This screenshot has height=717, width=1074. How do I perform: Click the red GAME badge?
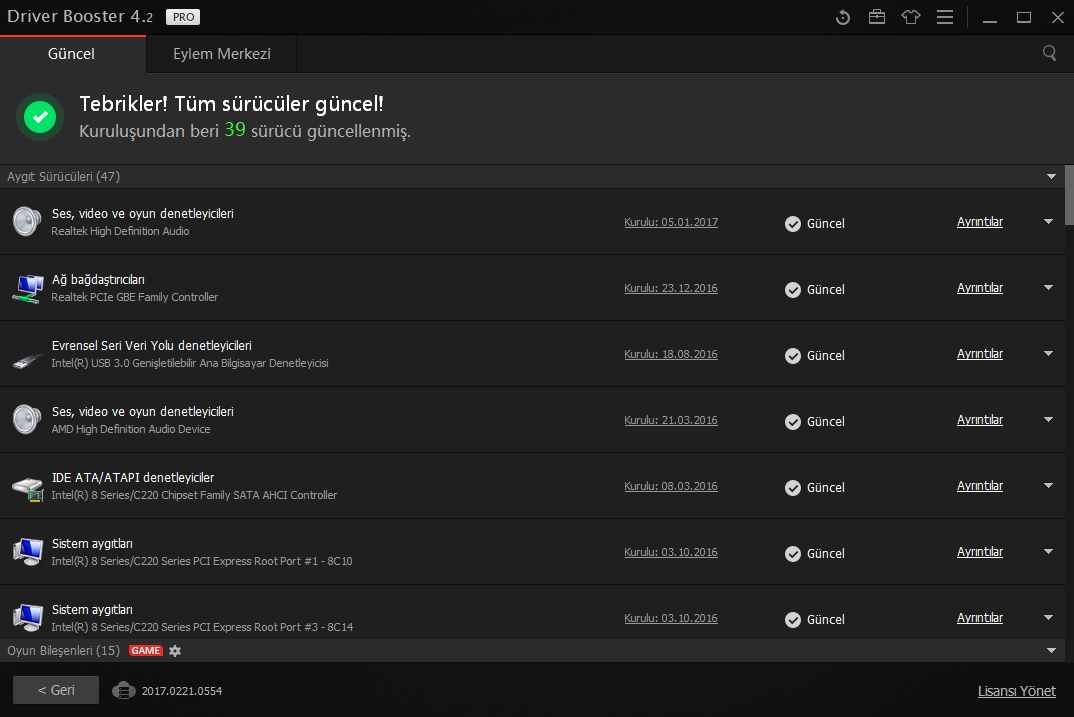click(146, 651)
